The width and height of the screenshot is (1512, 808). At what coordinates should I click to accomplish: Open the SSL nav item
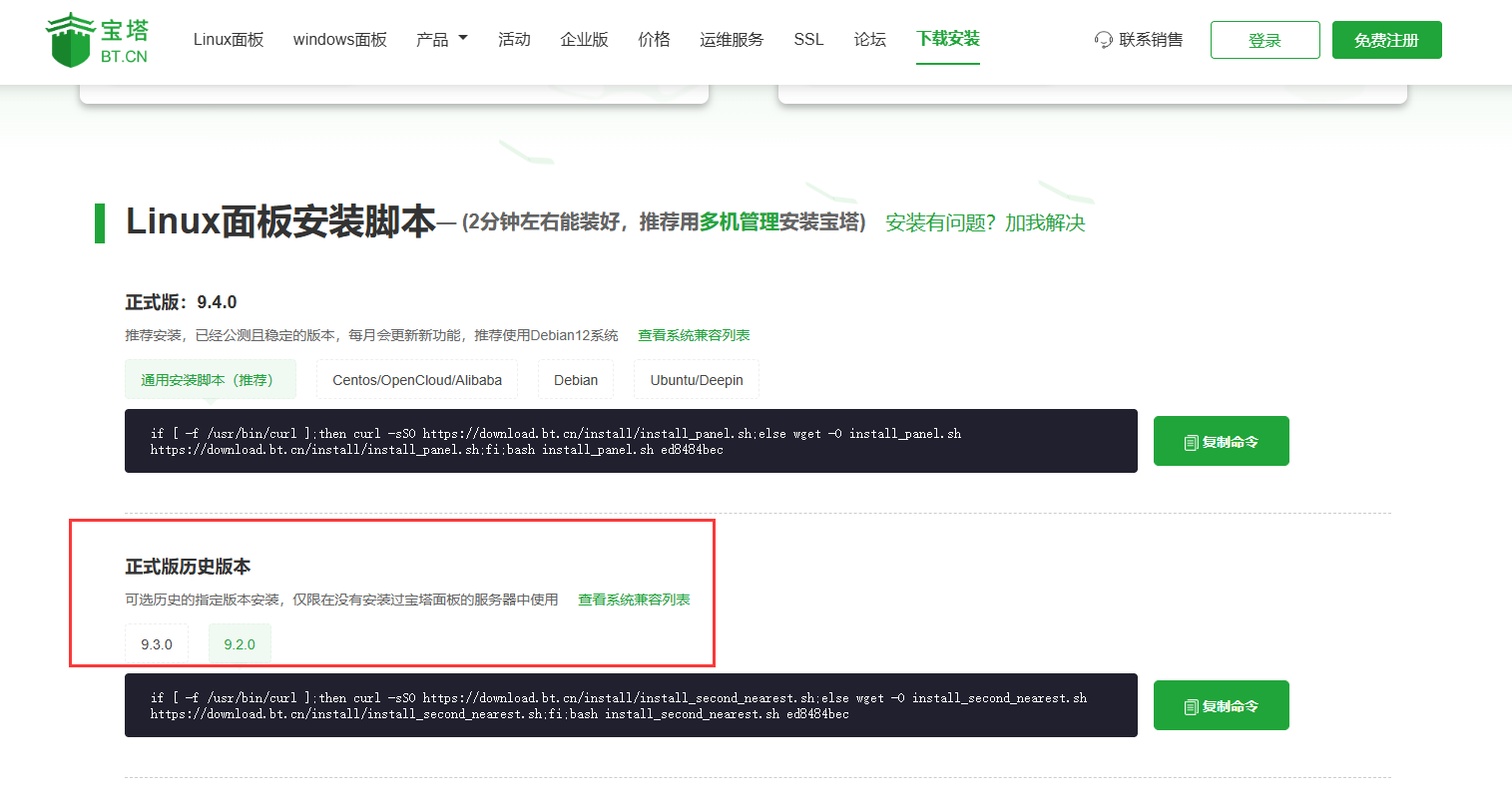tap(808, 40)
